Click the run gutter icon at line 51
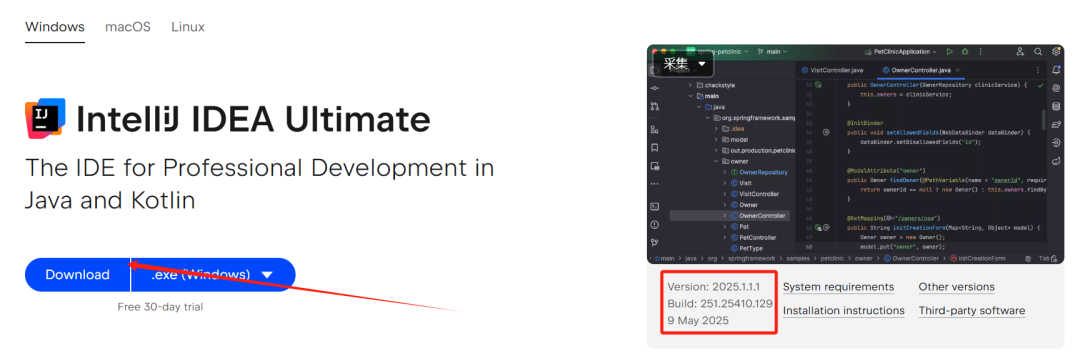 (818, 84)
